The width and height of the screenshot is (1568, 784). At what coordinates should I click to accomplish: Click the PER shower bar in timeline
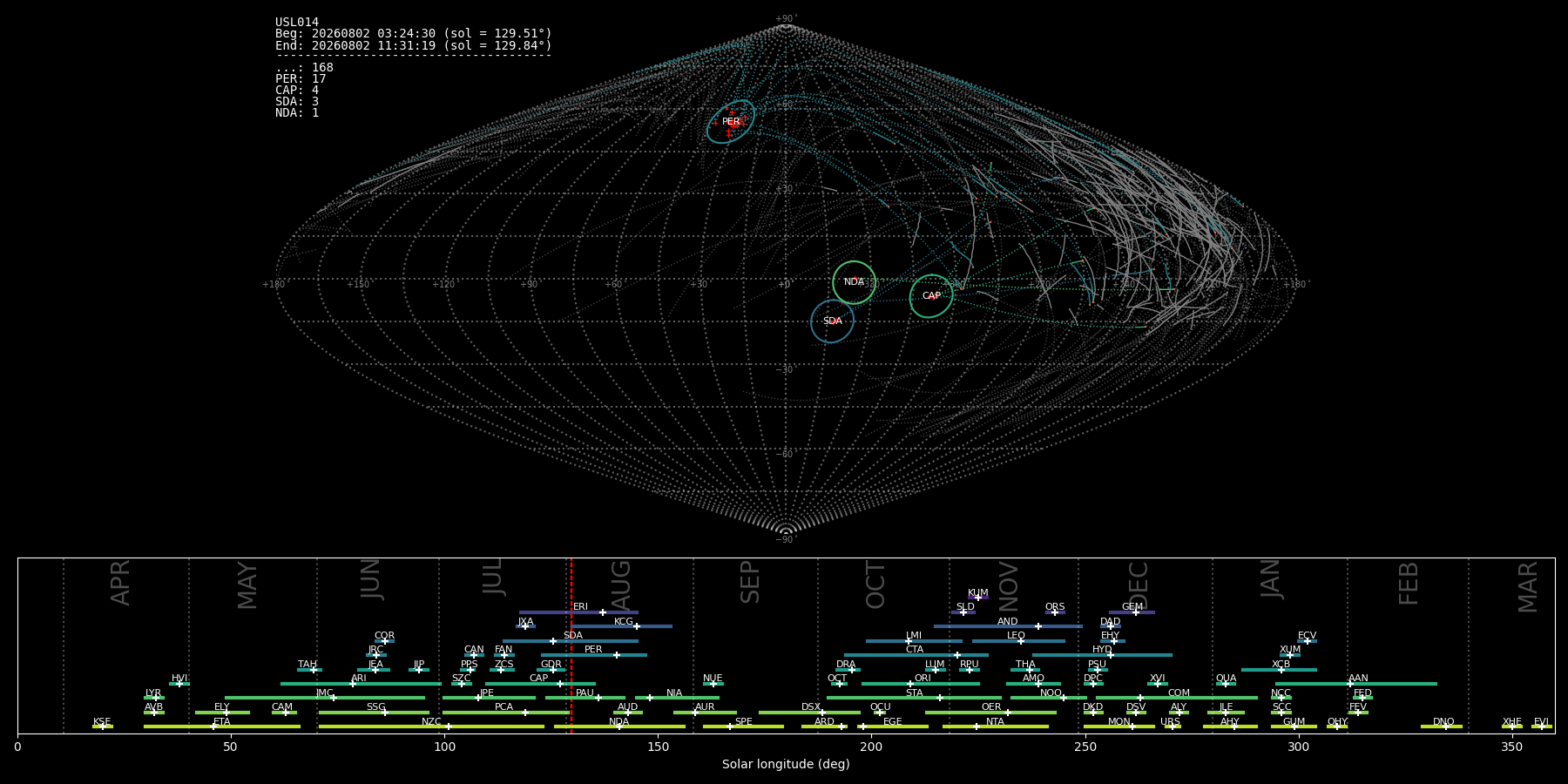tap(594, 655)
